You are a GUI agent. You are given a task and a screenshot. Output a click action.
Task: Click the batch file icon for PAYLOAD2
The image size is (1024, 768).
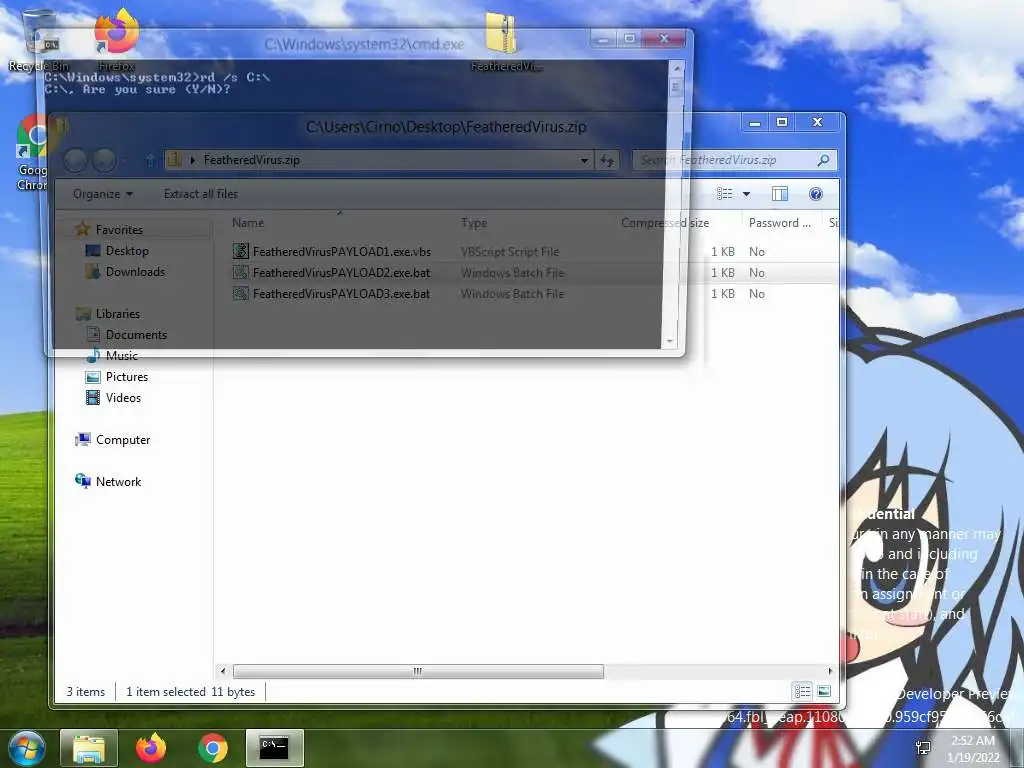click(x=241, y=272)
